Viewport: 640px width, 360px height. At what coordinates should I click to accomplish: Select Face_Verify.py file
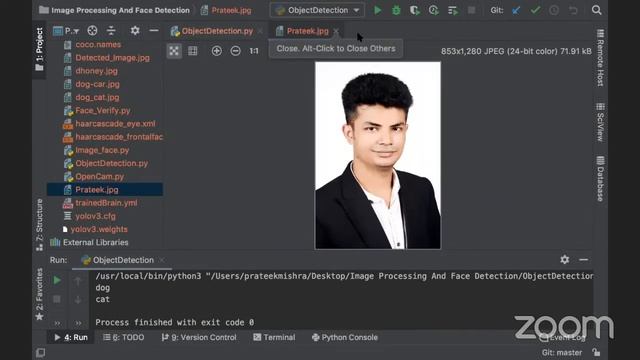102,111
